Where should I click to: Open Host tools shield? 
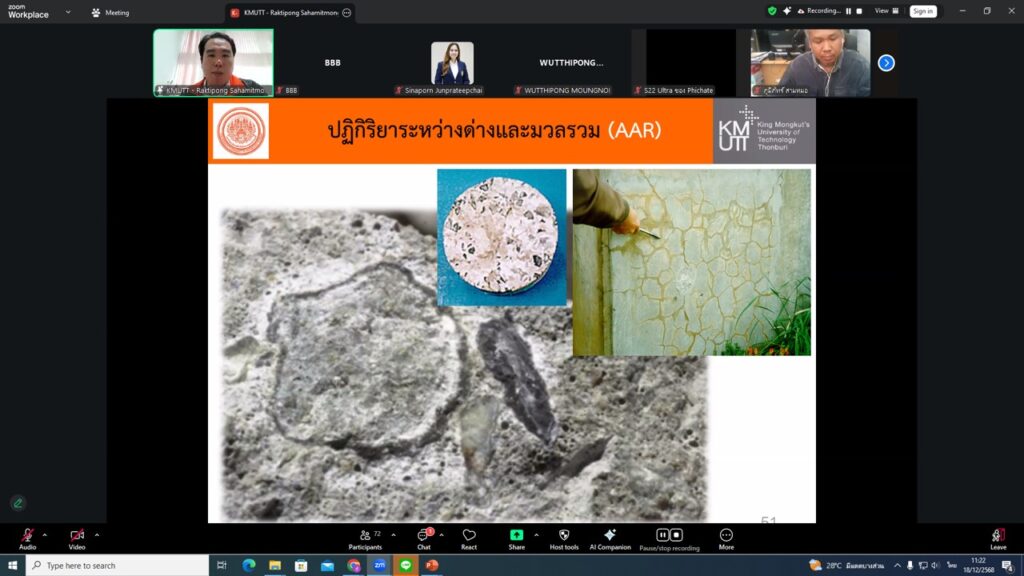click(564, 536)
